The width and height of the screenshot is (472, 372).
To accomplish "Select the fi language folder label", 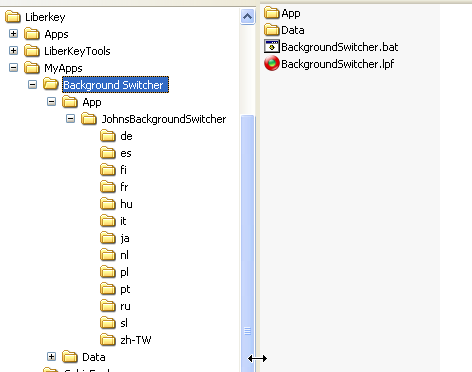I will (123, 170).
